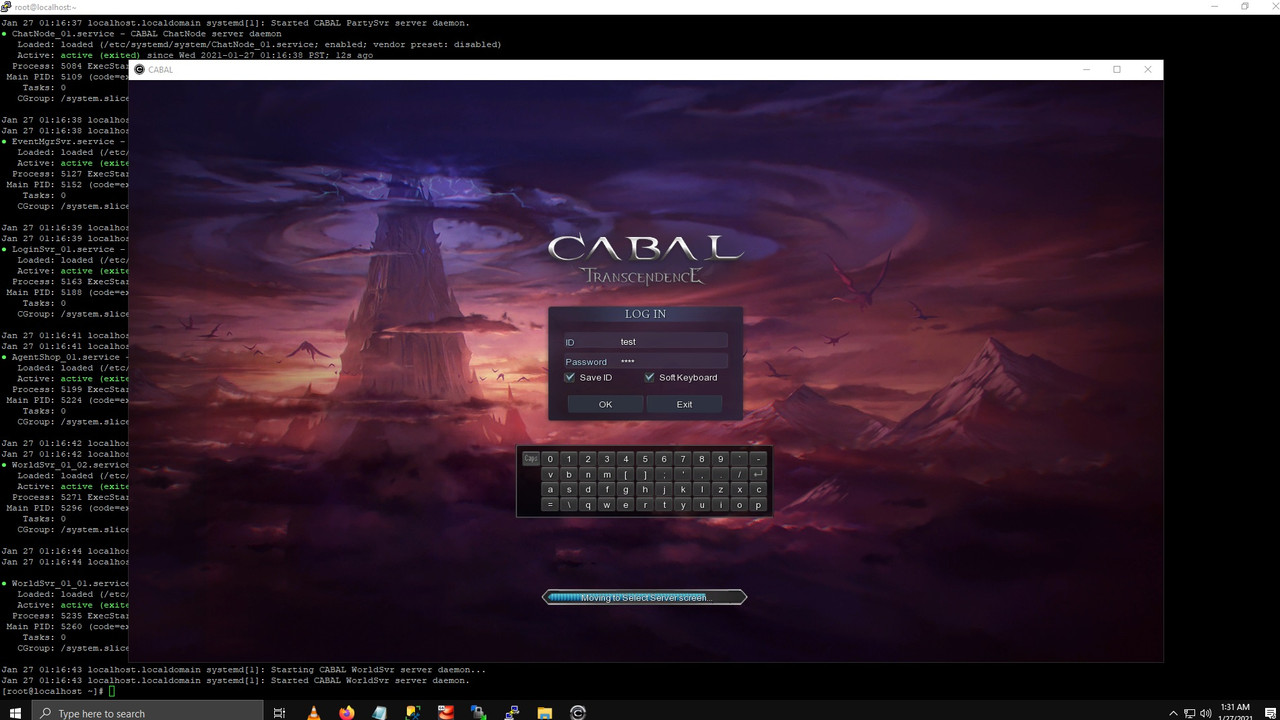
Task: Tap the = key on soft keyboard
Action: coord(550,505)
